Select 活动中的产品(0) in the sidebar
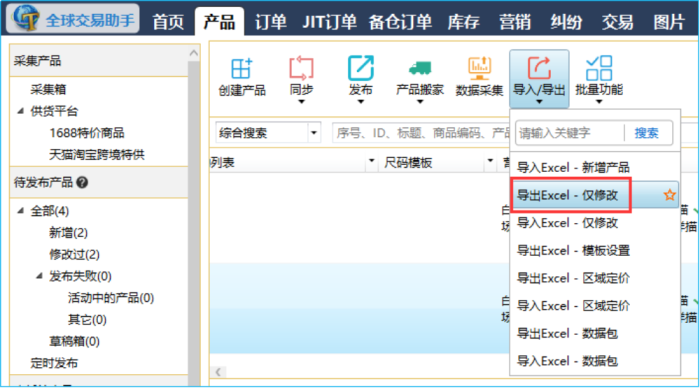Viewport: 700px width, 388px height. [x=111, y=298]
